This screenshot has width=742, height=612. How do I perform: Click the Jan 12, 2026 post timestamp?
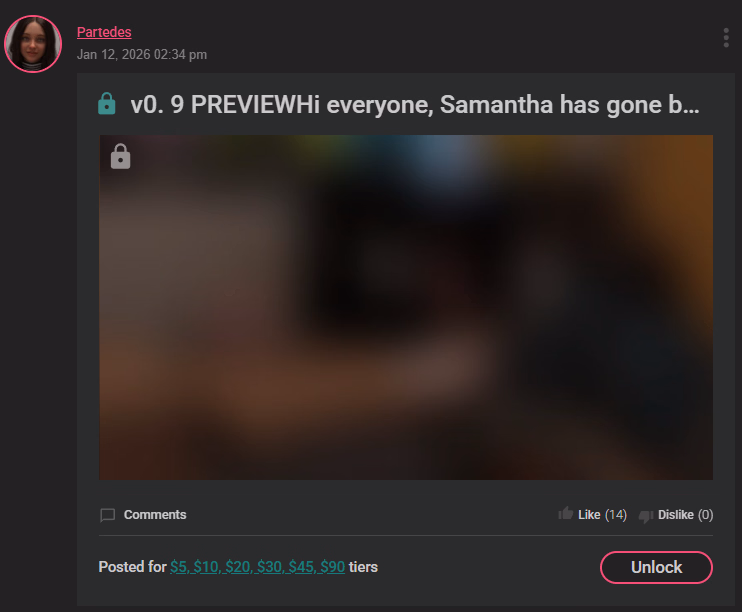click(142, 54)
